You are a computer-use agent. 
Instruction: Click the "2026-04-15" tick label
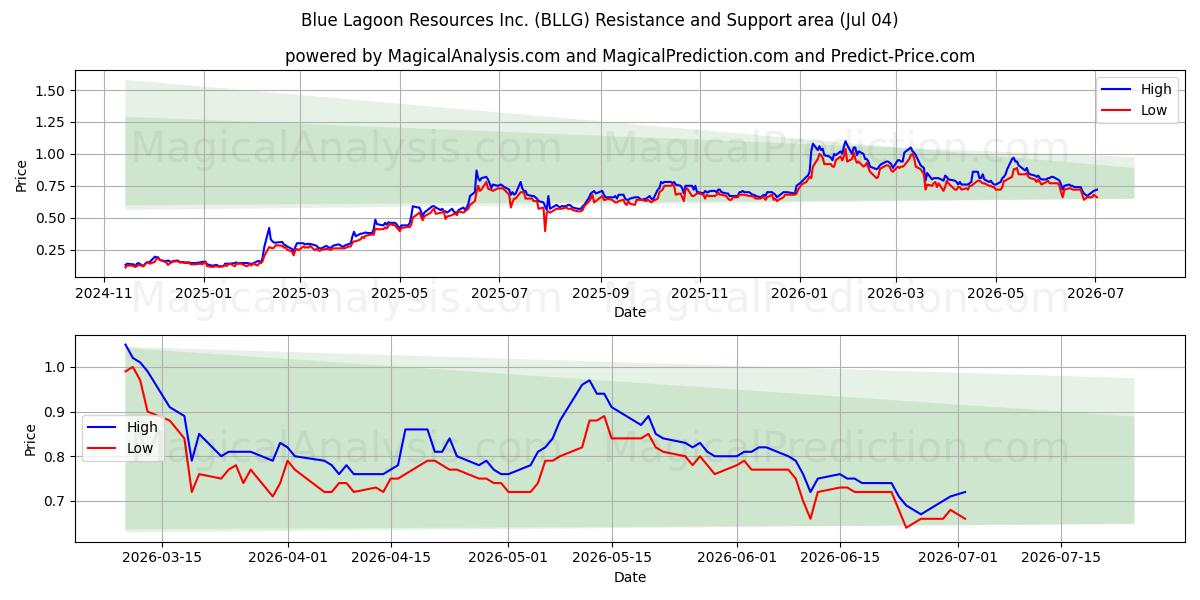[x=390, y=558]
